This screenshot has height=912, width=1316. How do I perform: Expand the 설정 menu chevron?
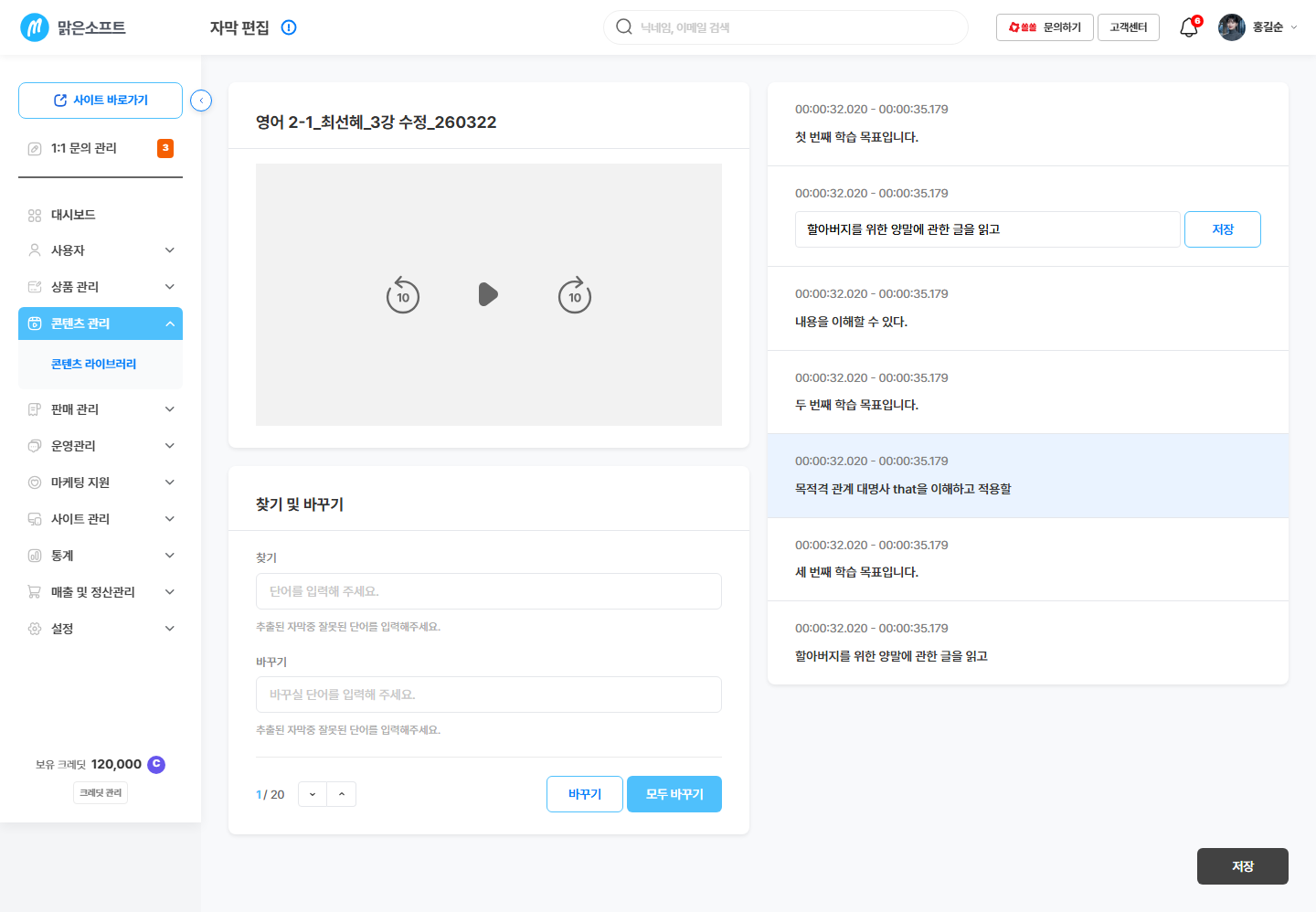click(170, 629)
